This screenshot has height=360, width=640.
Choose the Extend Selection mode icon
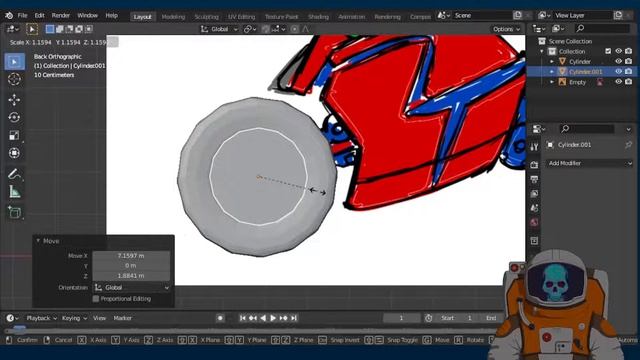[x=60, y=29]
